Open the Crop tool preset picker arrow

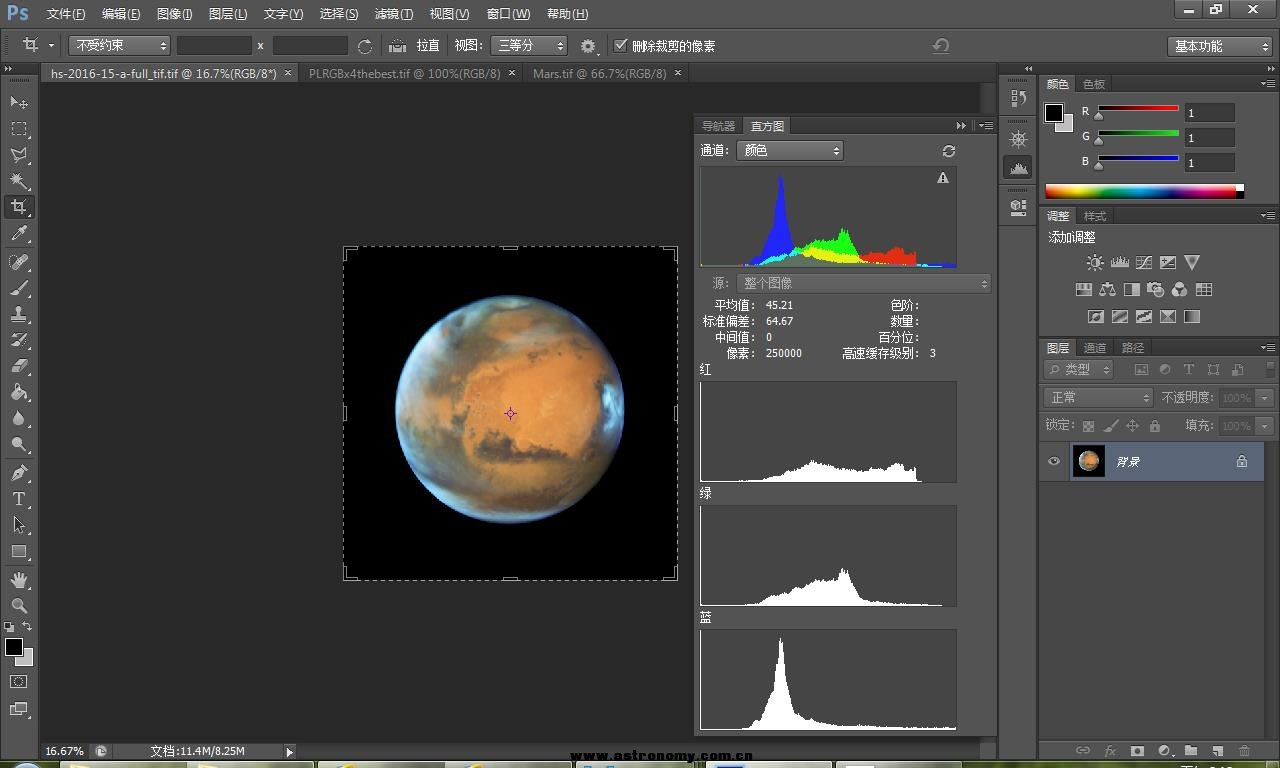tap(51, 46)
